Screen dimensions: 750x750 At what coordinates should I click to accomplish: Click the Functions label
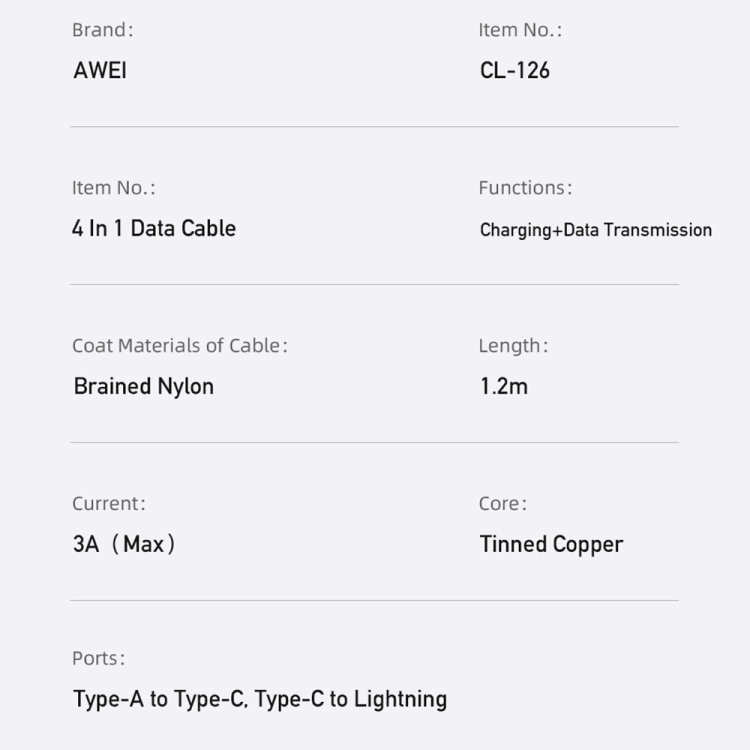(x=525, y=188)
